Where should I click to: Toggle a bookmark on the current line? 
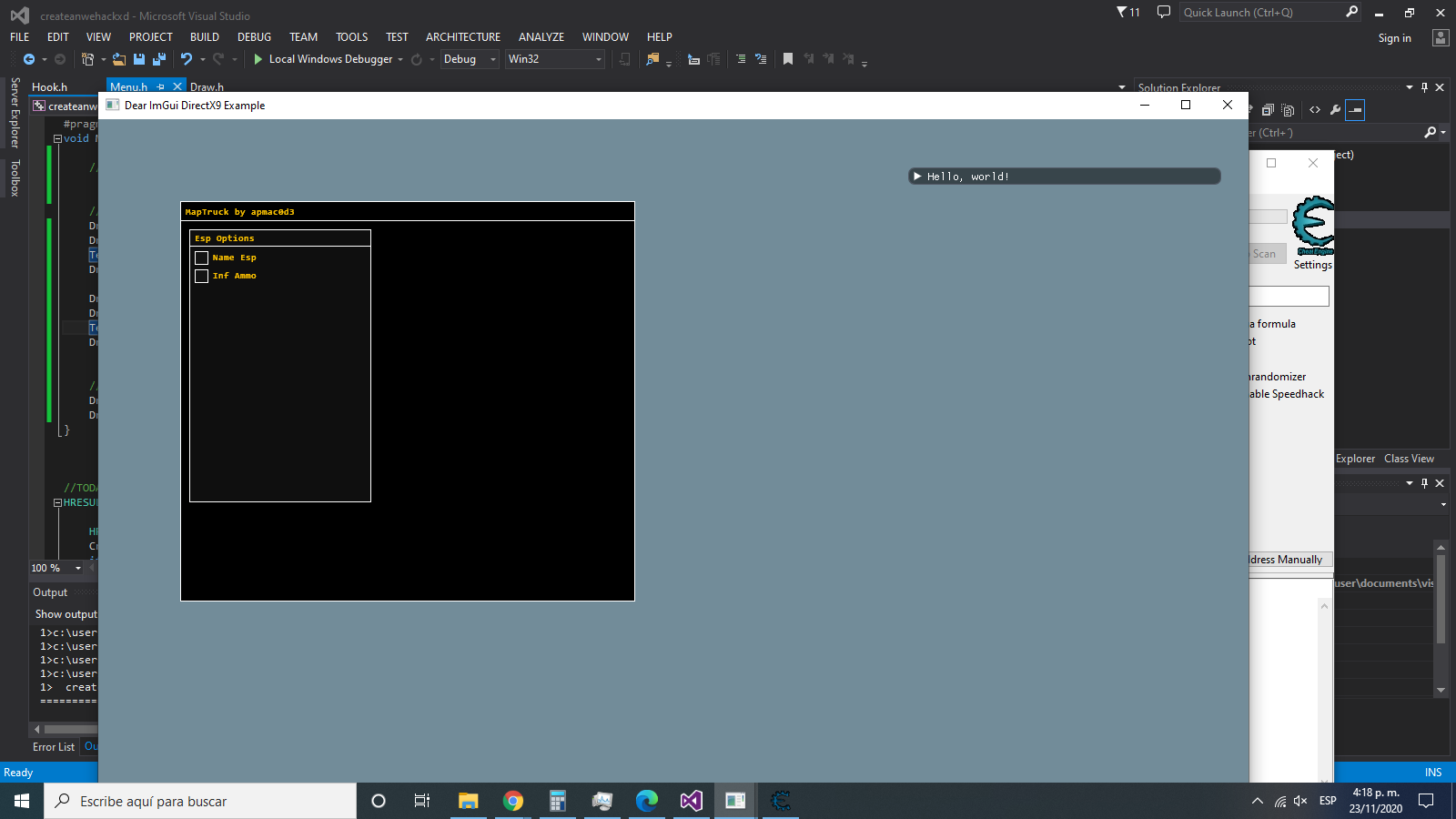click(788, 59)
